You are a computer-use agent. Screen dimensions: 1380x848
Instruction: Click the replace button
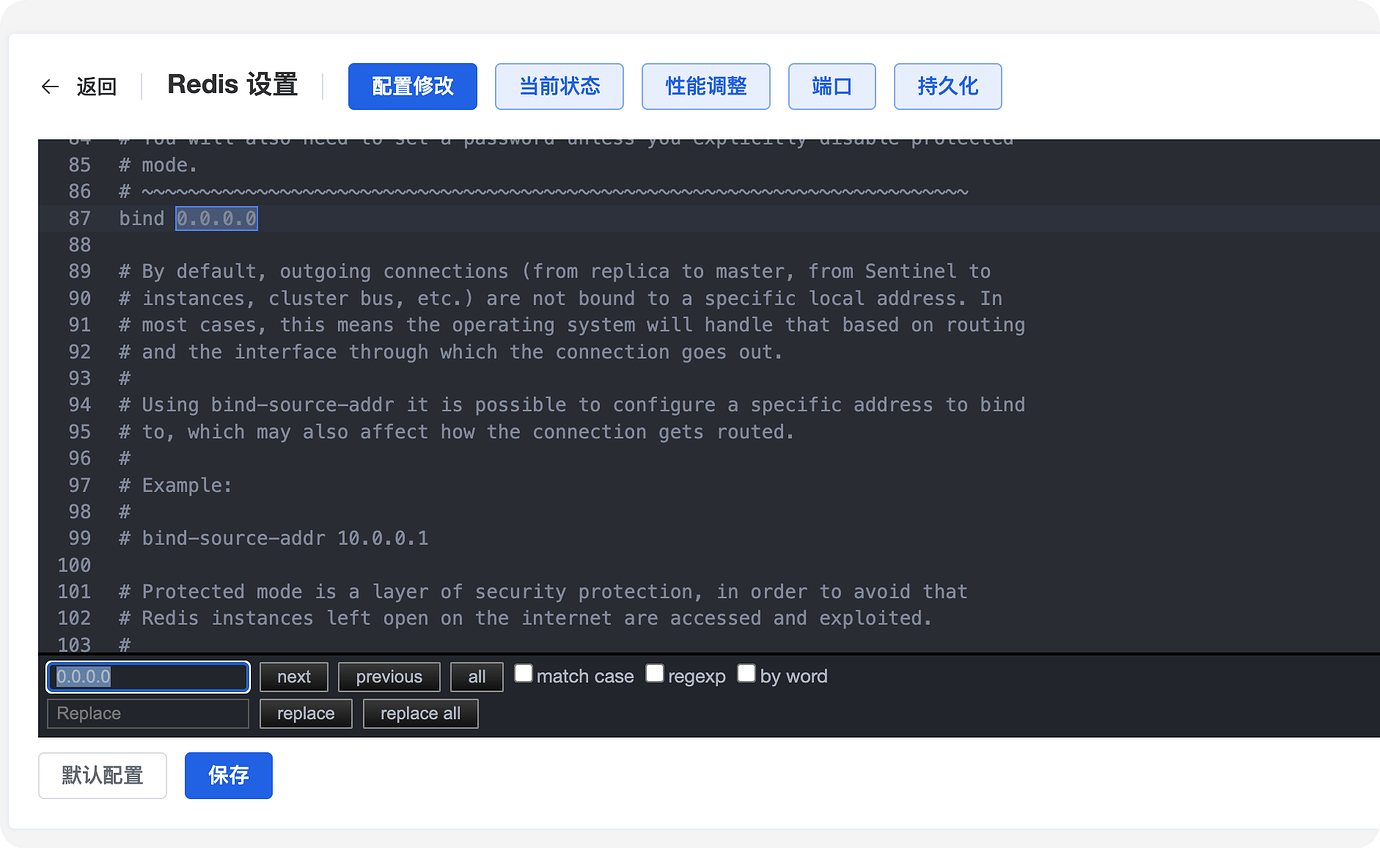click(305, 713)
